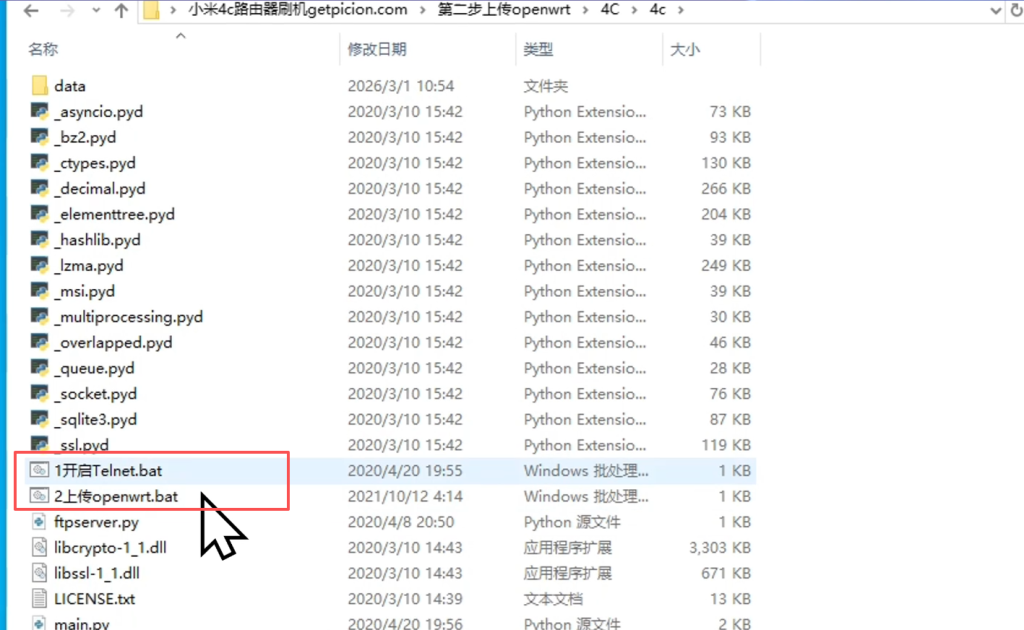Select the data folder icon
The height and width of the screenshot is (630, 1024).
click(40, 86)
